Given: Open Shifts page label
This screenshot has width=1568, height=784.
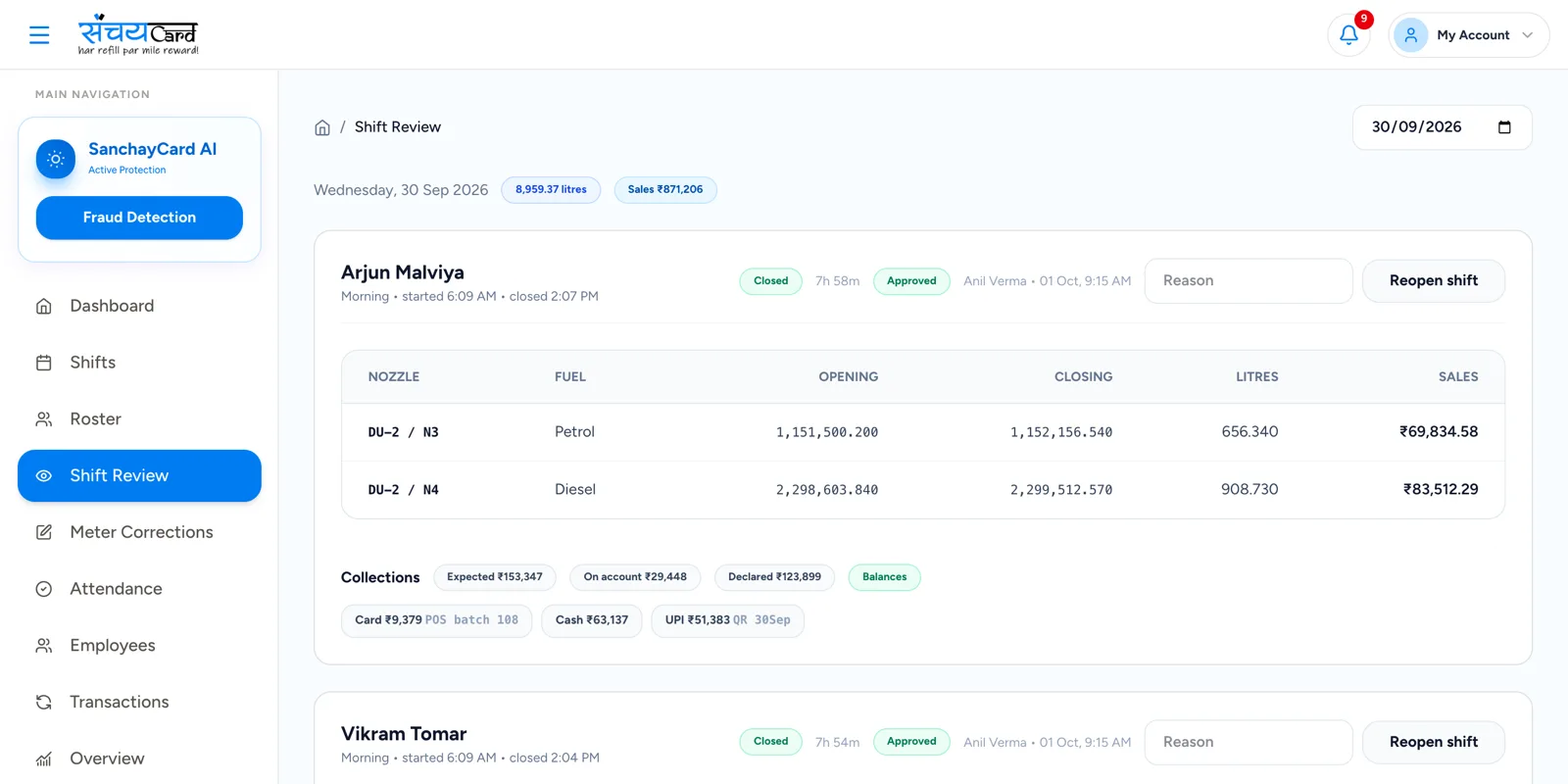Looking at the screenshot, I should click(93, 363).
